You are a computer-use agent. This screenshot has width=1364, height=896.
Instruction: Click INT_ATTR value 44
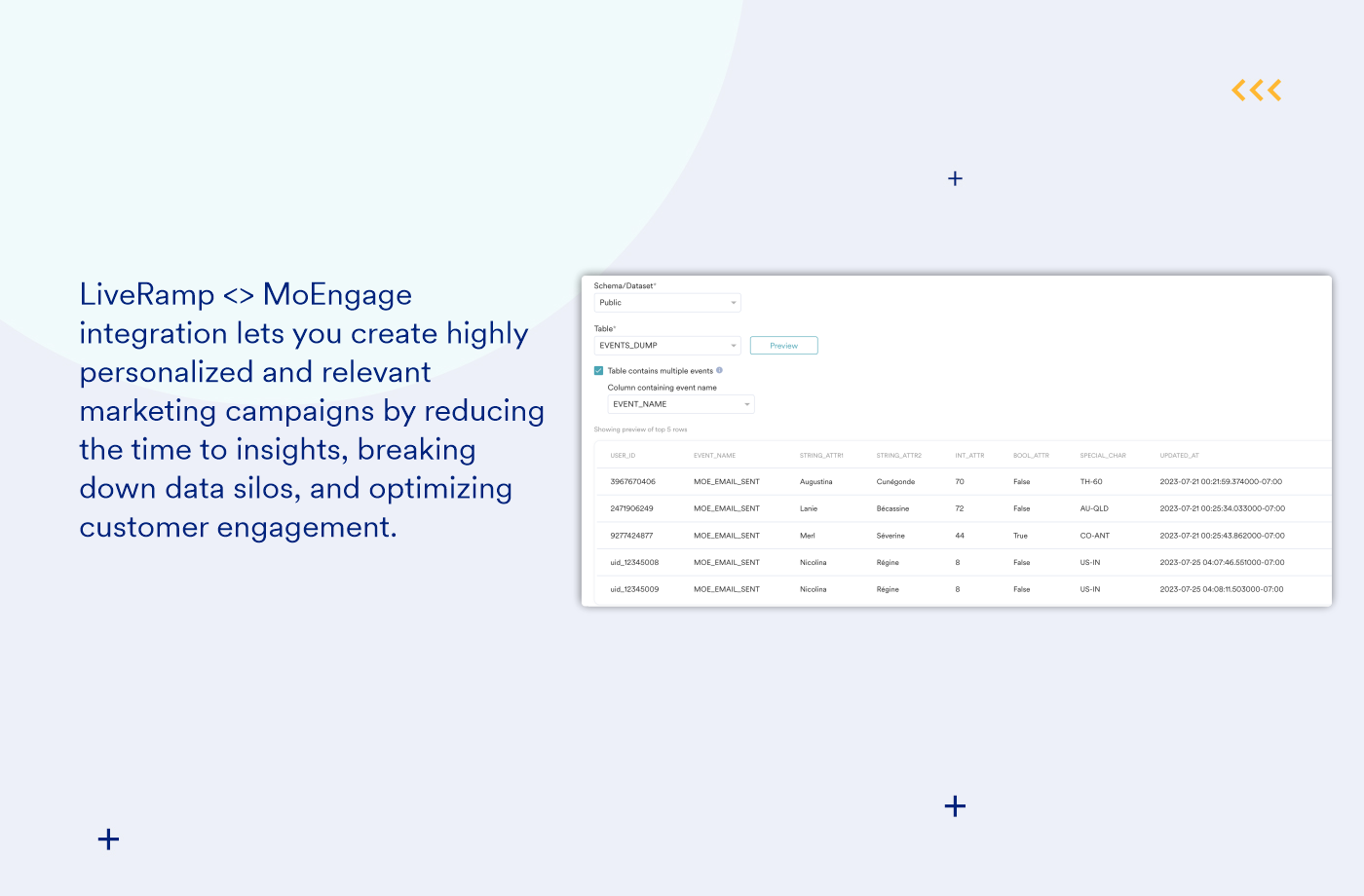(960, 536)
